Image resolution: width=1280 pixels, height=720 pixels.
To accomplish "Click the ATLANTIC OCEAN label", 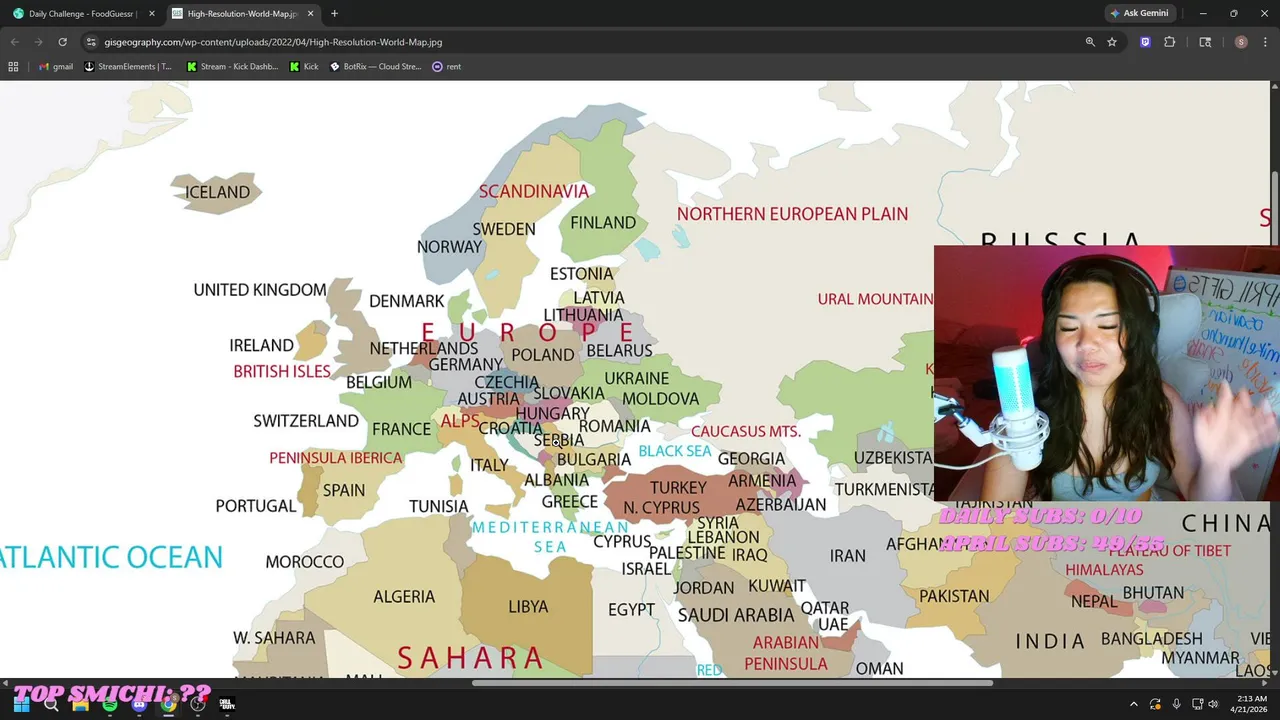I will point(111,558).
